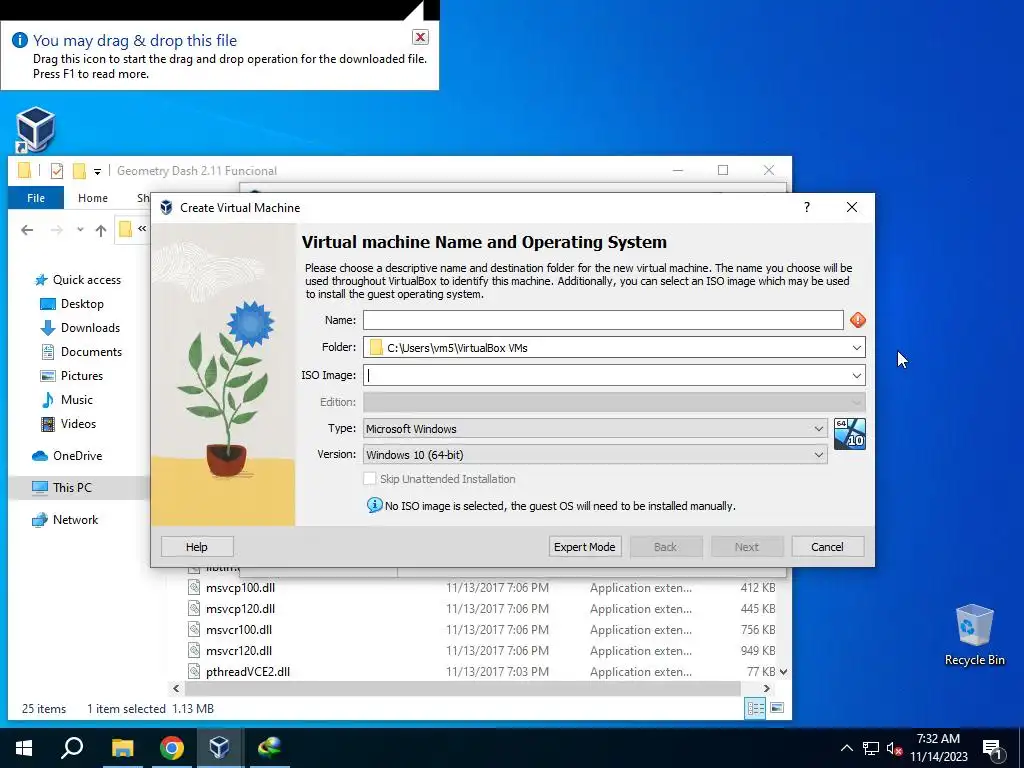
Task: Click the Name field warning icon
Action: pos(857,320)
